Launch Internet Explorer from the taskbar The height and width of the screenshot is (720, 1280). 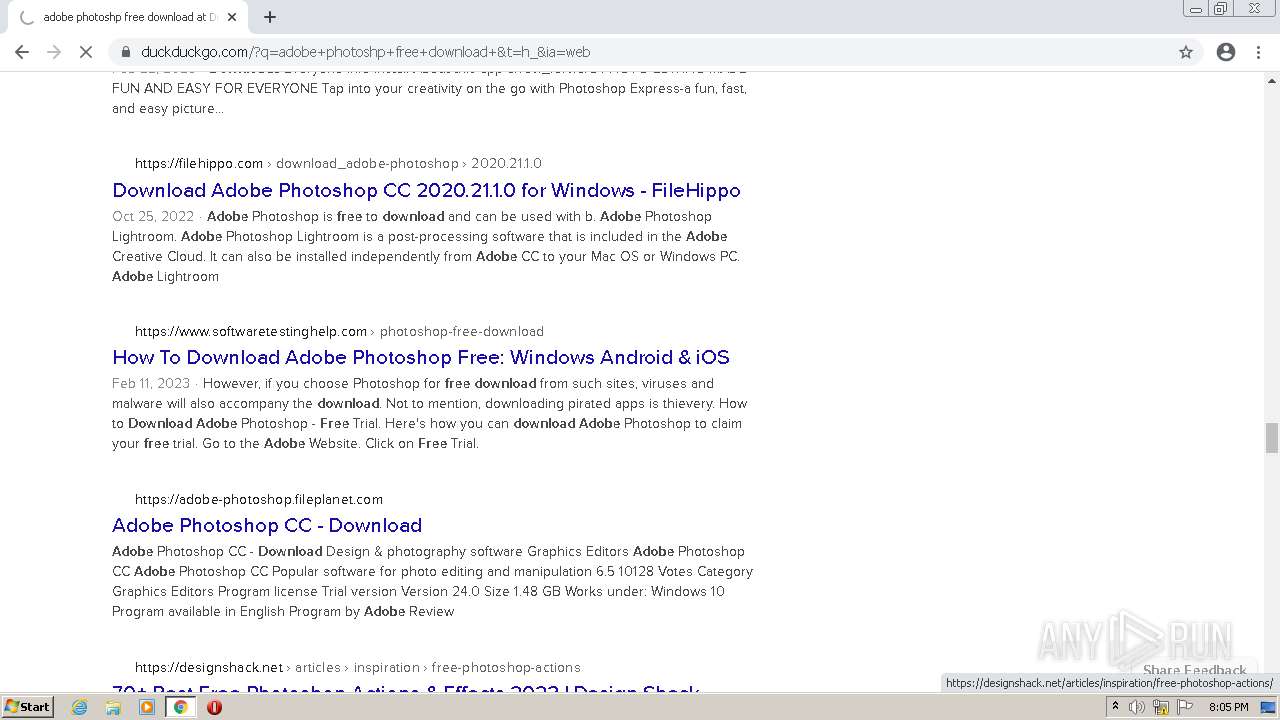pyautogui.click(x=80, y=707)
